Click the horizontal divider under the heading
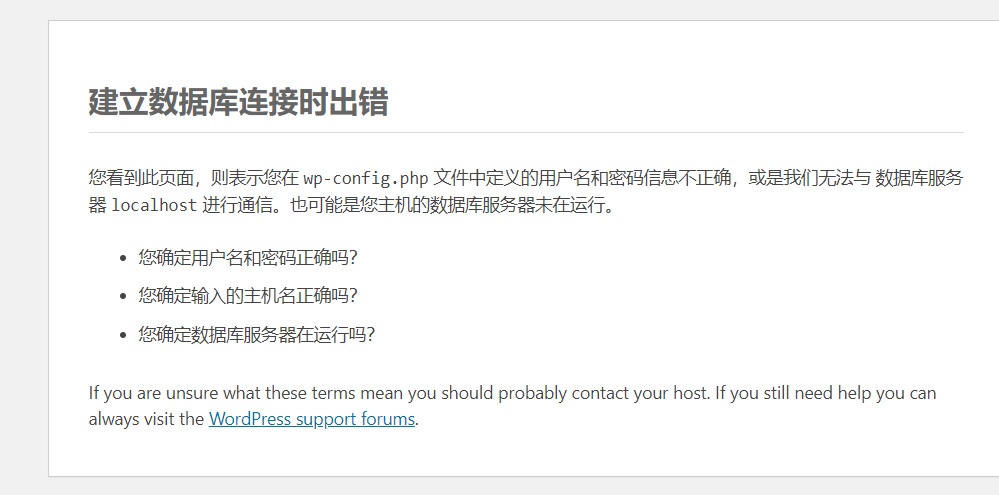Viewport: 999px width, 495px height. point(526,133)
